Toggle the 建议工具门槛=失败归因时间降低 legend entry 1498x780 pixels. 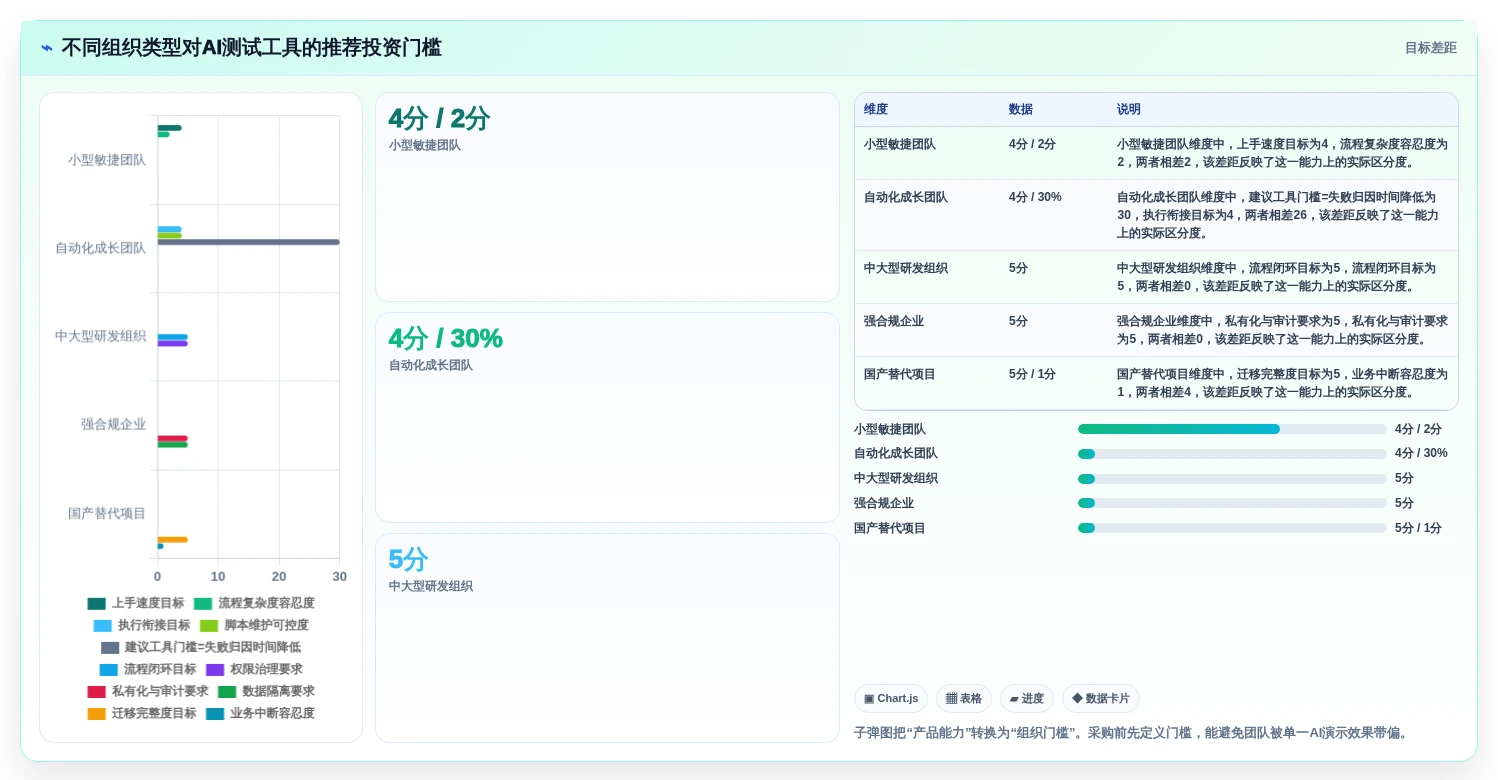(x=201, y=647)
